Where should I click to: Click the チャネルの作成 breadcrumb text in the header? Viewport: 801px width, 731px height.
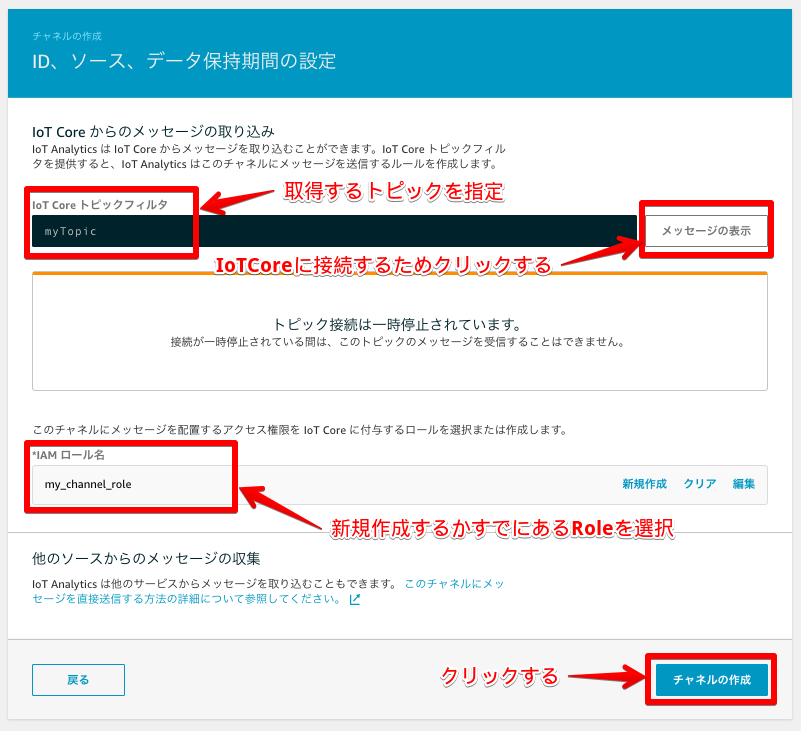67,36
